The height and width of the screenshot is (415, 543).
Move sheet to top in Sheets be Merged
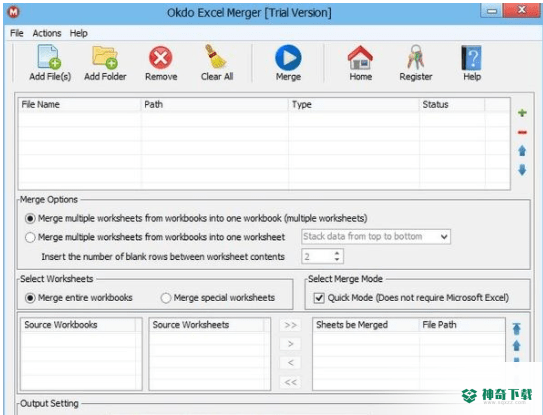tap(516, 328)
